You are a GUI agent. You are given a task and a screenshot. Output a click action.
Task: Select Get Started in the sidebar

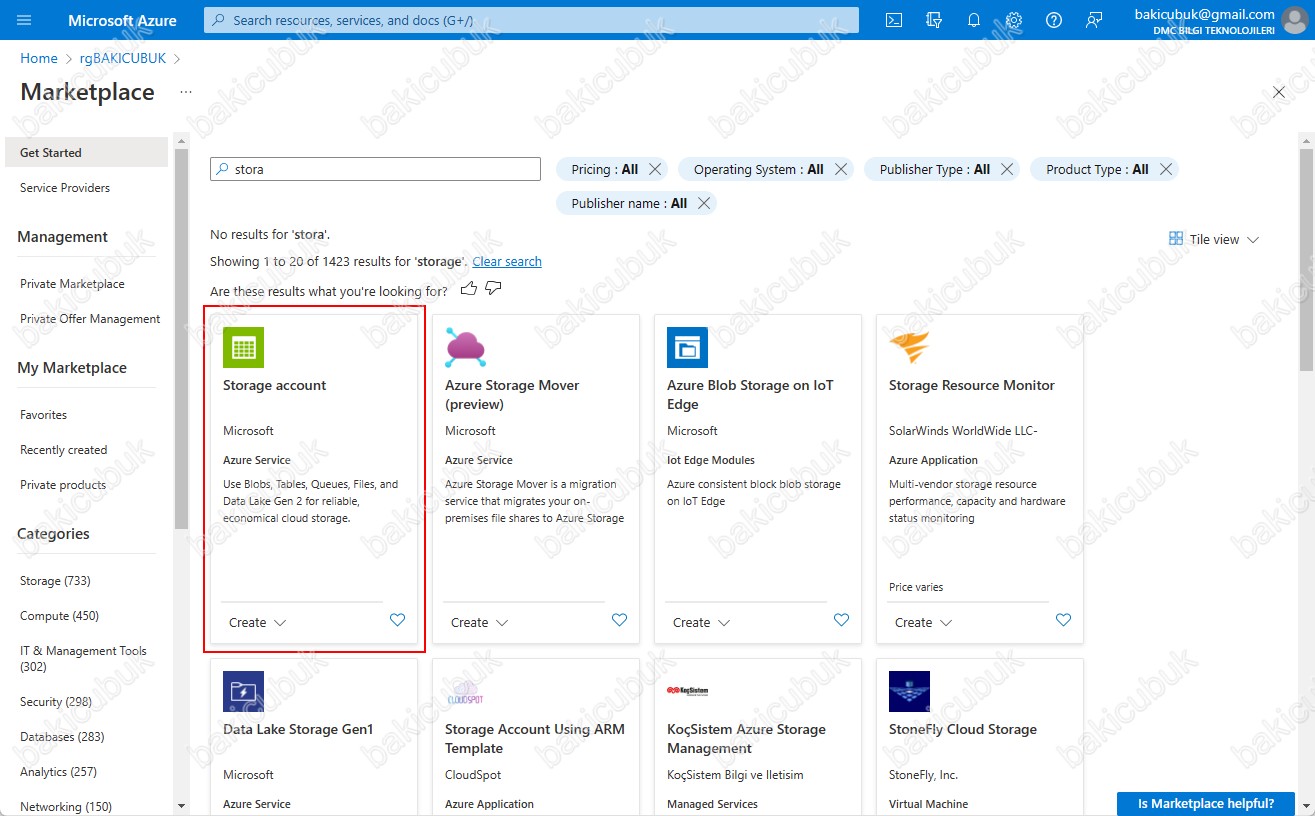click(86, 153)
